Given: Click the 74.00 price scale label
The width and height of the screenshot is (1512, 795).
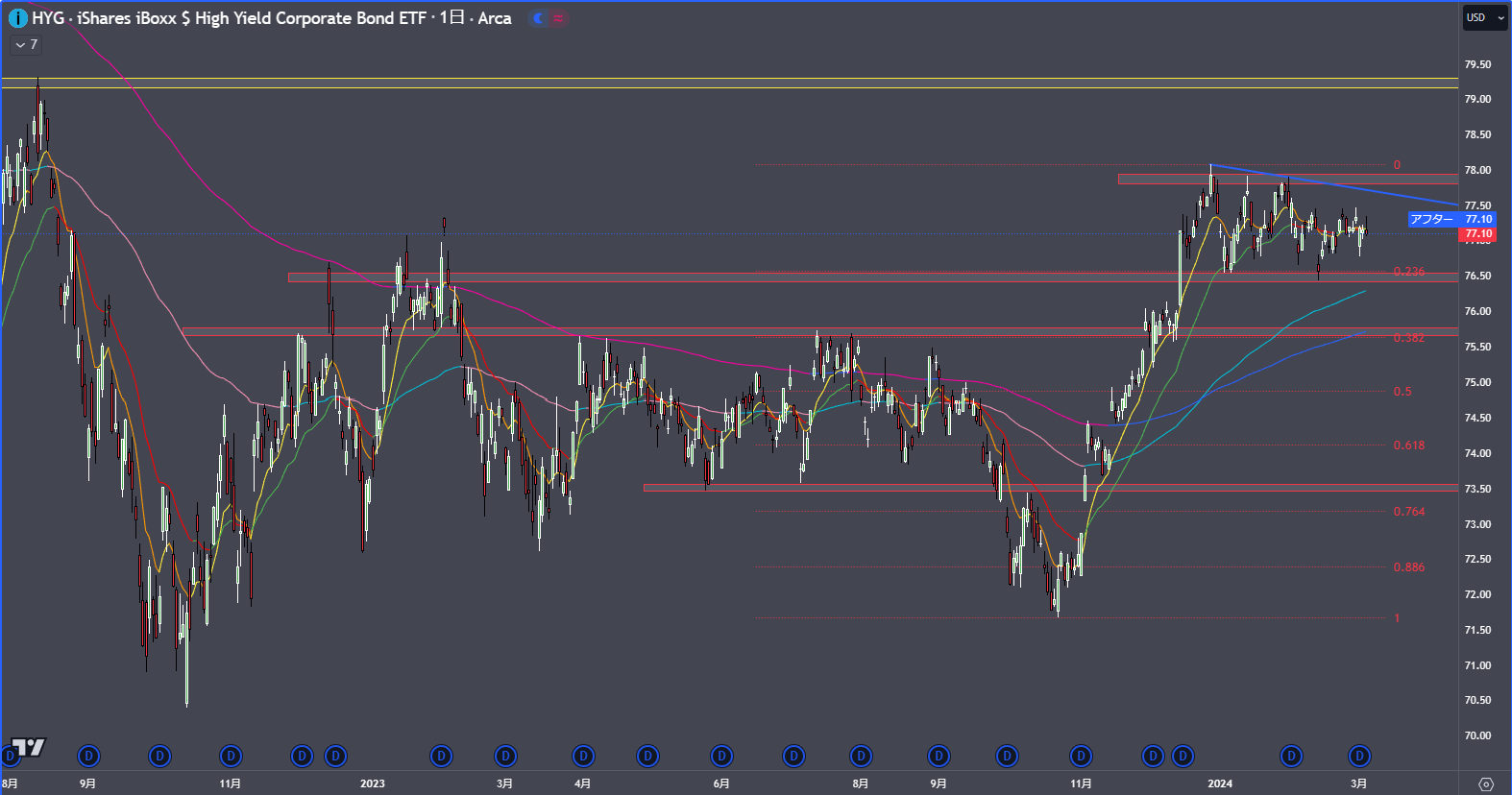Looking at the screenshot, I should pos(1477,453).
